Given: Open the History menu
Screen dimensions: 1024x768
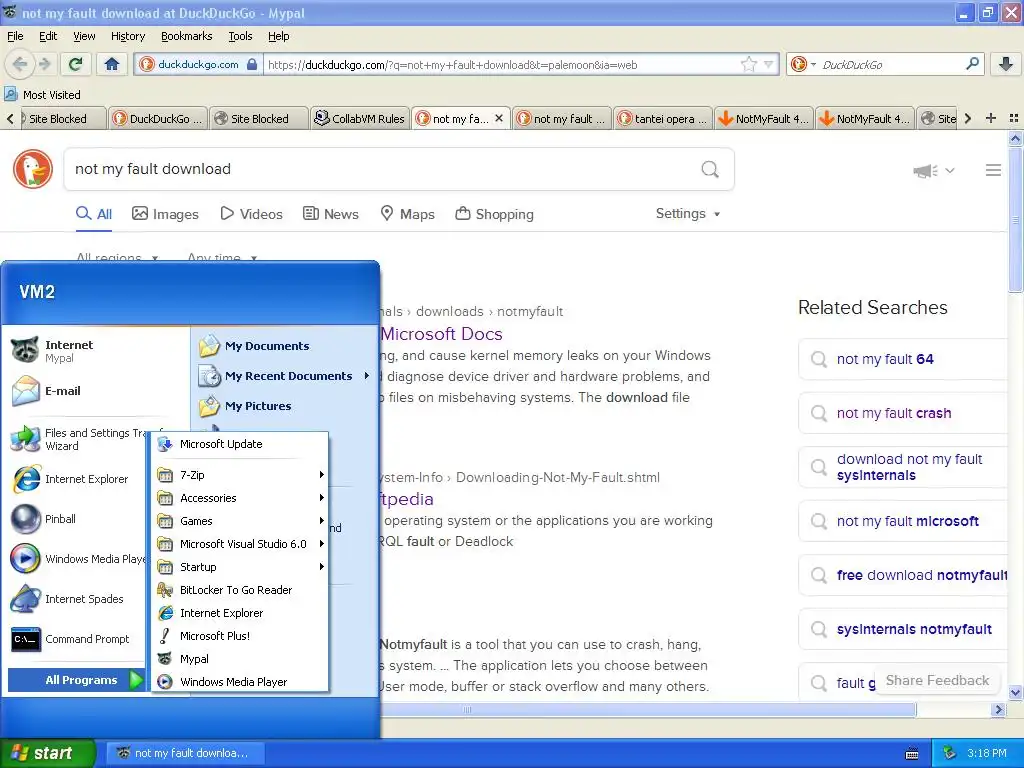Looking at the screenshot, I should (127, 36).
